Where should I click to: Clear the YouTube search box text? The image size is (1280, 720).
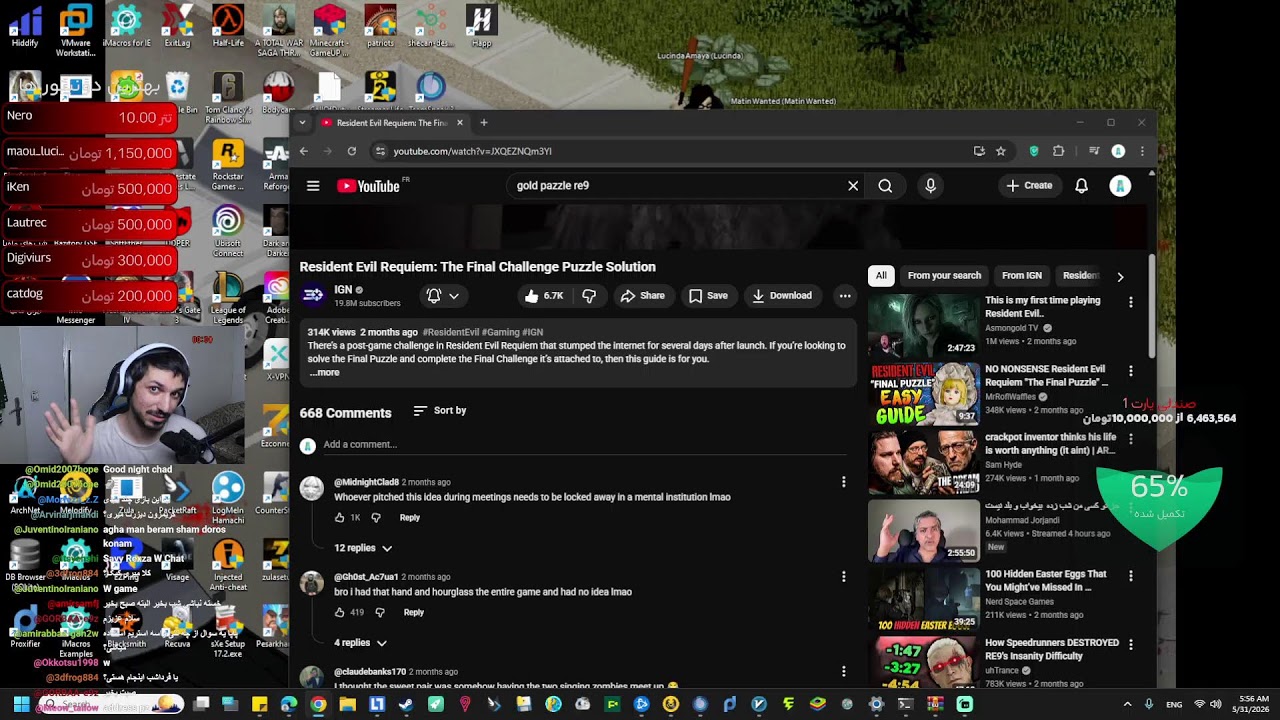(853, 186)
